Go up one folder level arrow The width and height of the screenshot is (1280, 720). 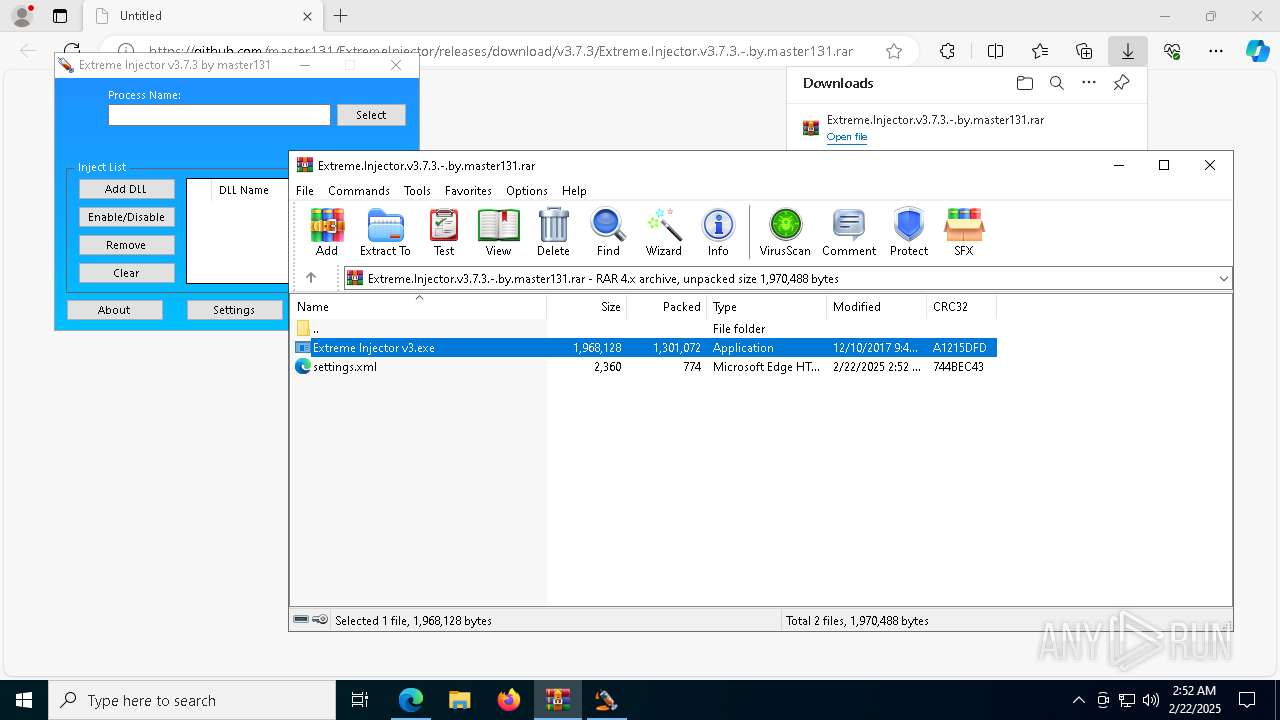pos(311,278)
